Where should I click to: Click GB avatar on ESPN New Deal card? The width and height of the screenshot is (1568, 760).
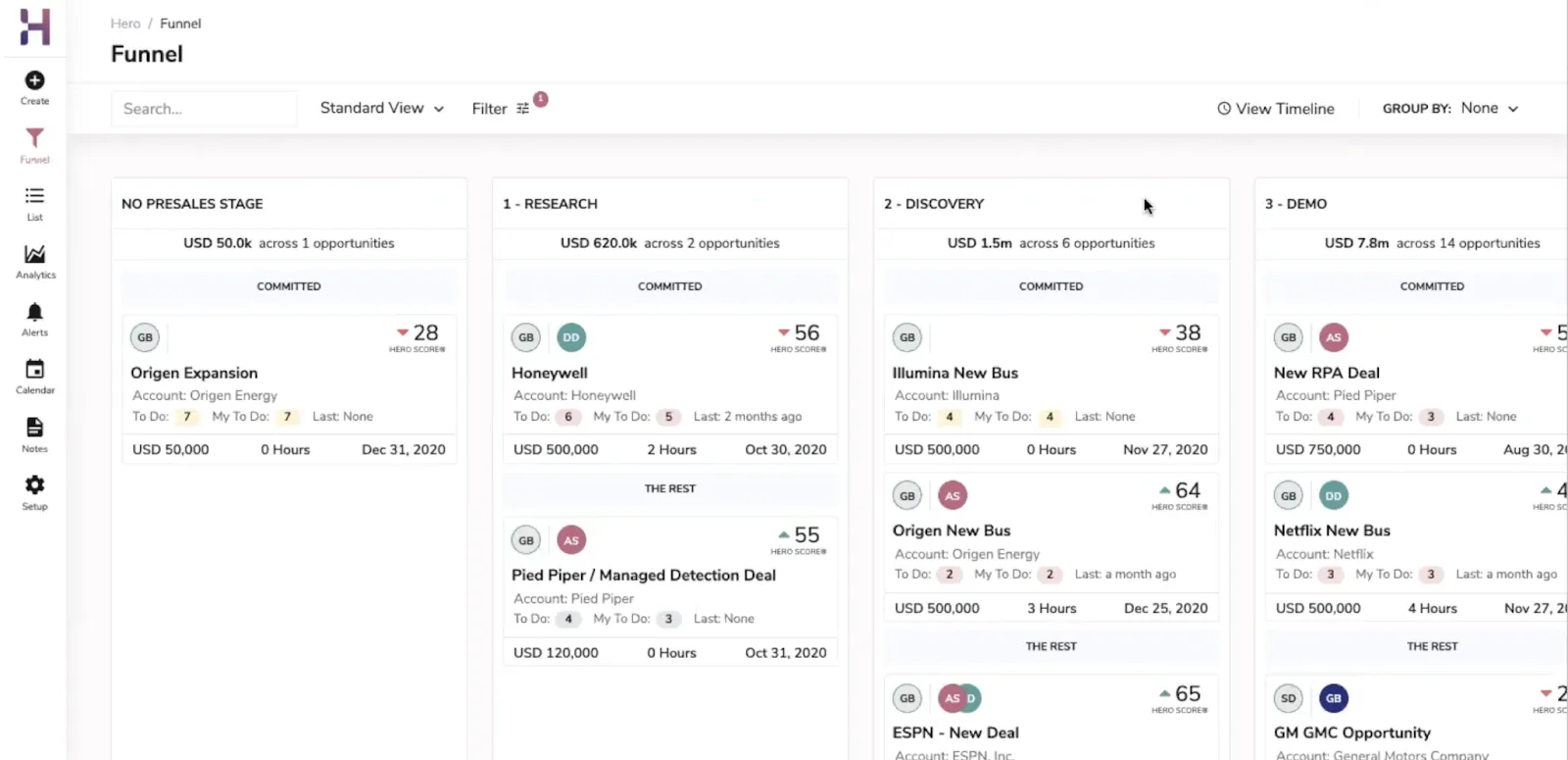pyautogui.click(x=907, y=698)
